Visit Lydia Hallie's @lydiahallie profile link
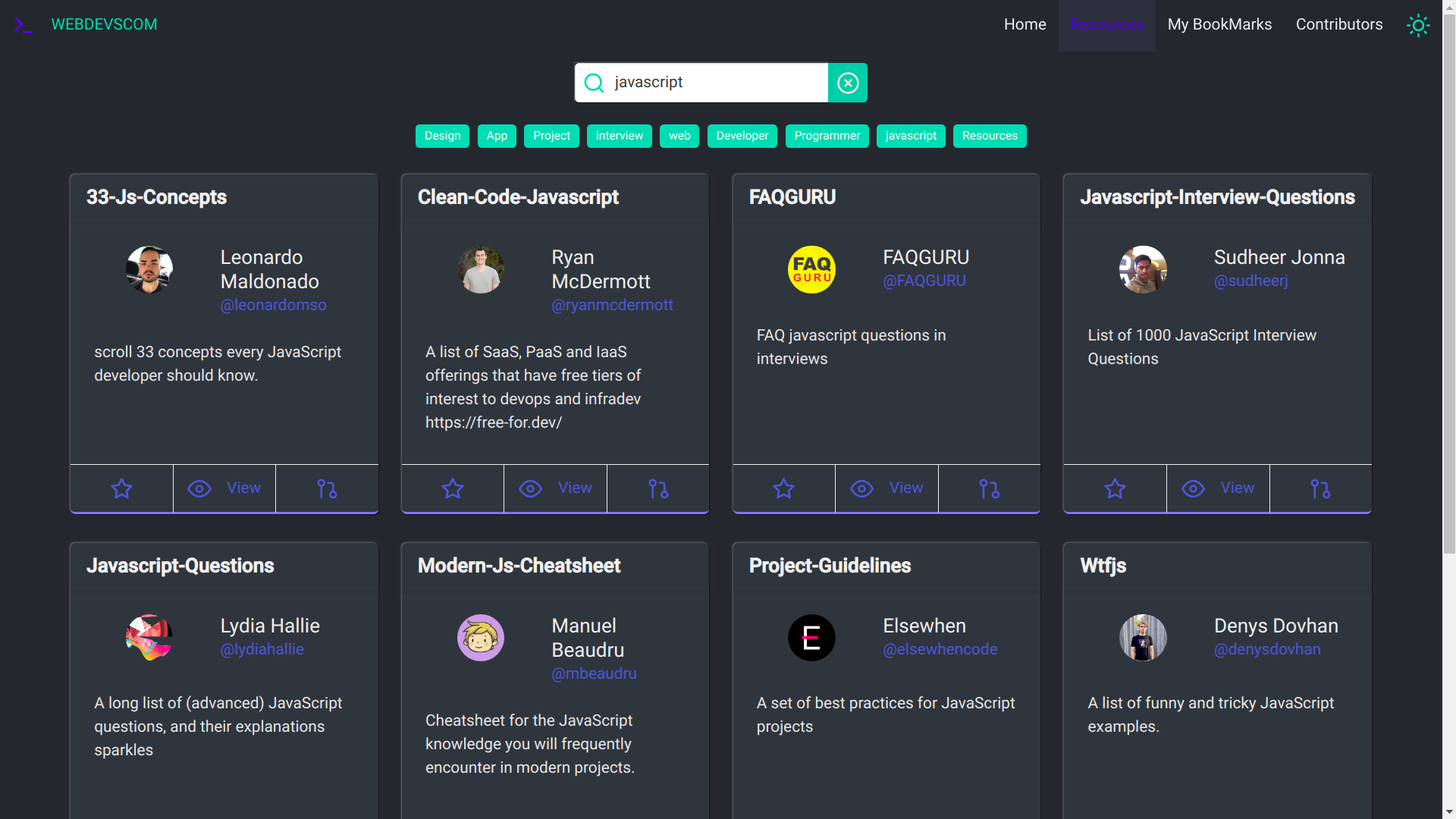The height and width of the screenshot is (819, 1456). pyautogui.click(x=262, y=649)
